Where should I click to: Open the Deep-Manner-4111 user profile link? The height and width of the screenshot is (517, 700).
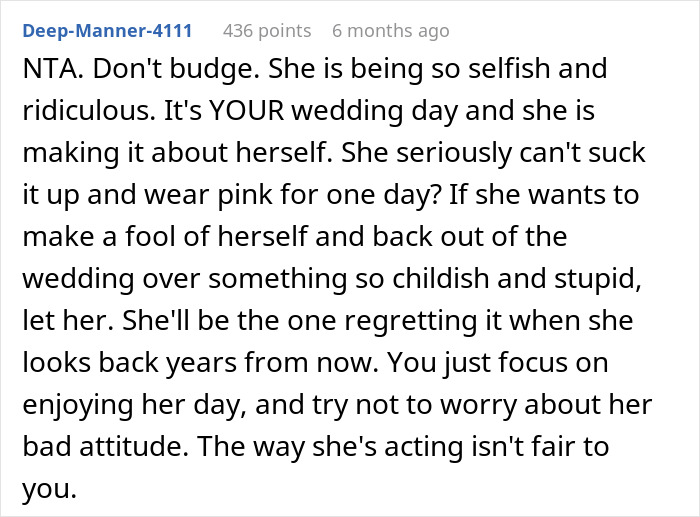point(107,31)
